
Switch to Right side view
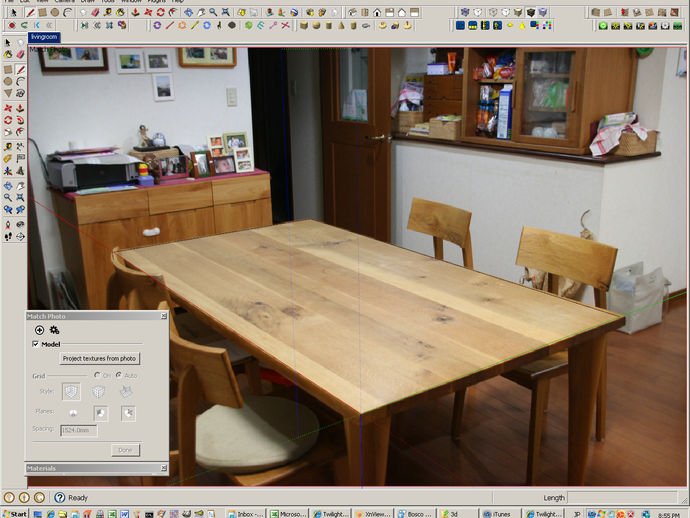pyautogui.click(x=389, y=12)
